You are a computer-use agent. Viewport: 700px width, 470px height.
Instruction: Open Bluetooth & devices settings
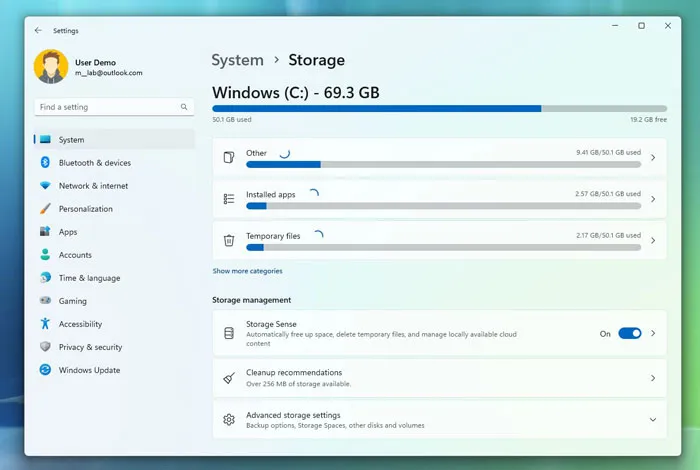[114, 163]
